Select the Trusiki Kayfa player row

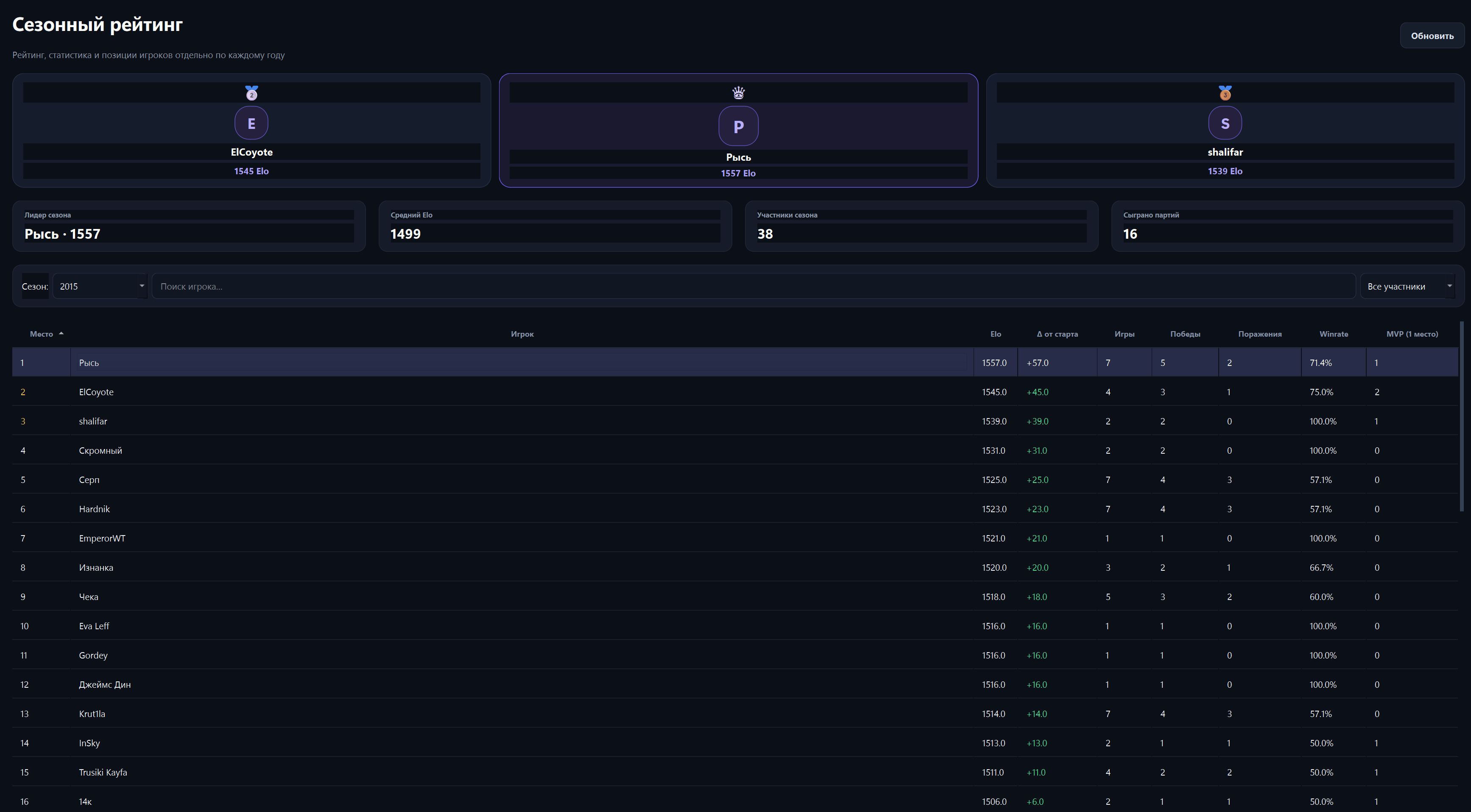[735, 772]
